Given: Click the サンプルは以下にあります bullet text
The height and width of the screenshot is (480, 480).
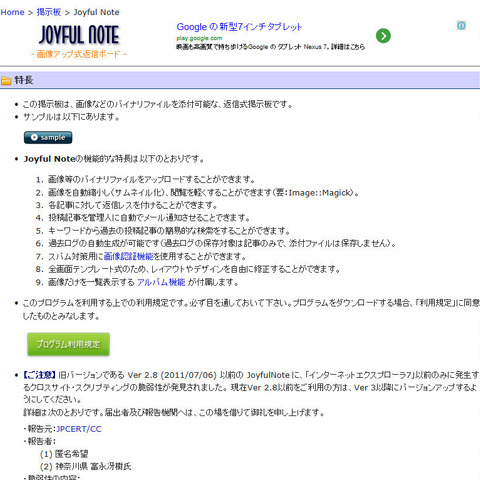Looking at the screenshot, I should coord(71,117).
